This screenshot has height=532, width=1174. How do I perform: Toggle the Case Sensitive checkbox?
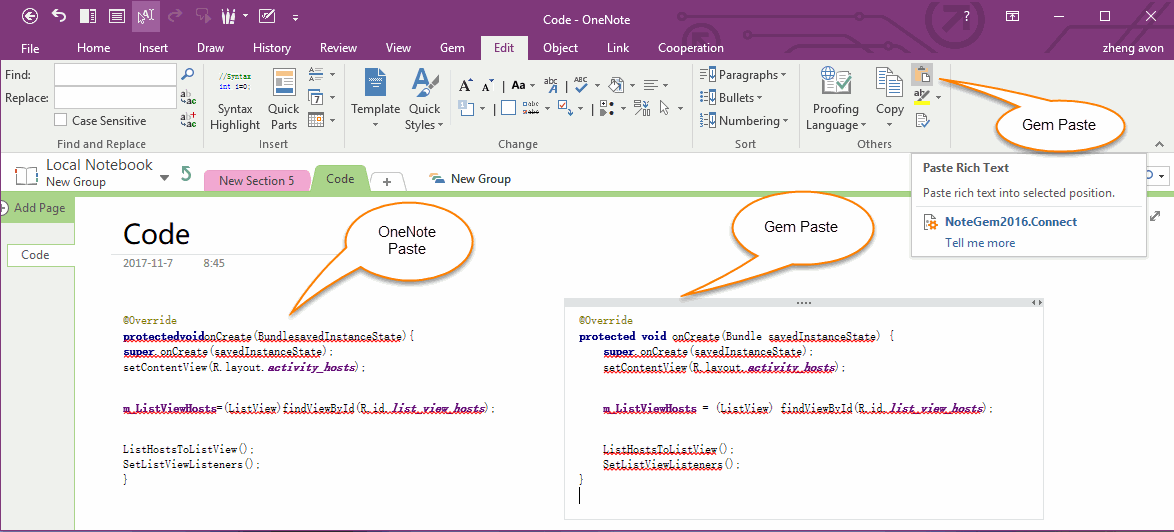pos(61,120)
